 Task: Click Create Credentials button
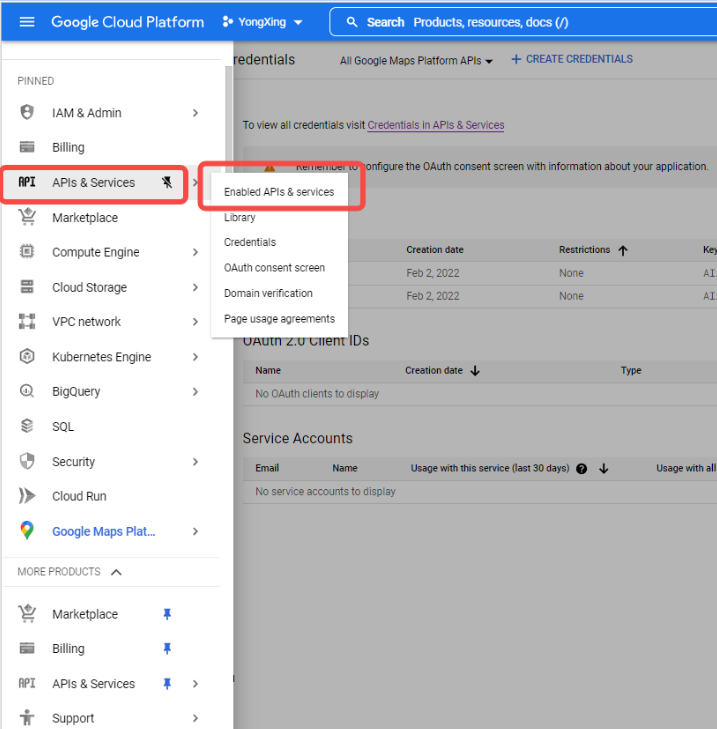point(572,59)
